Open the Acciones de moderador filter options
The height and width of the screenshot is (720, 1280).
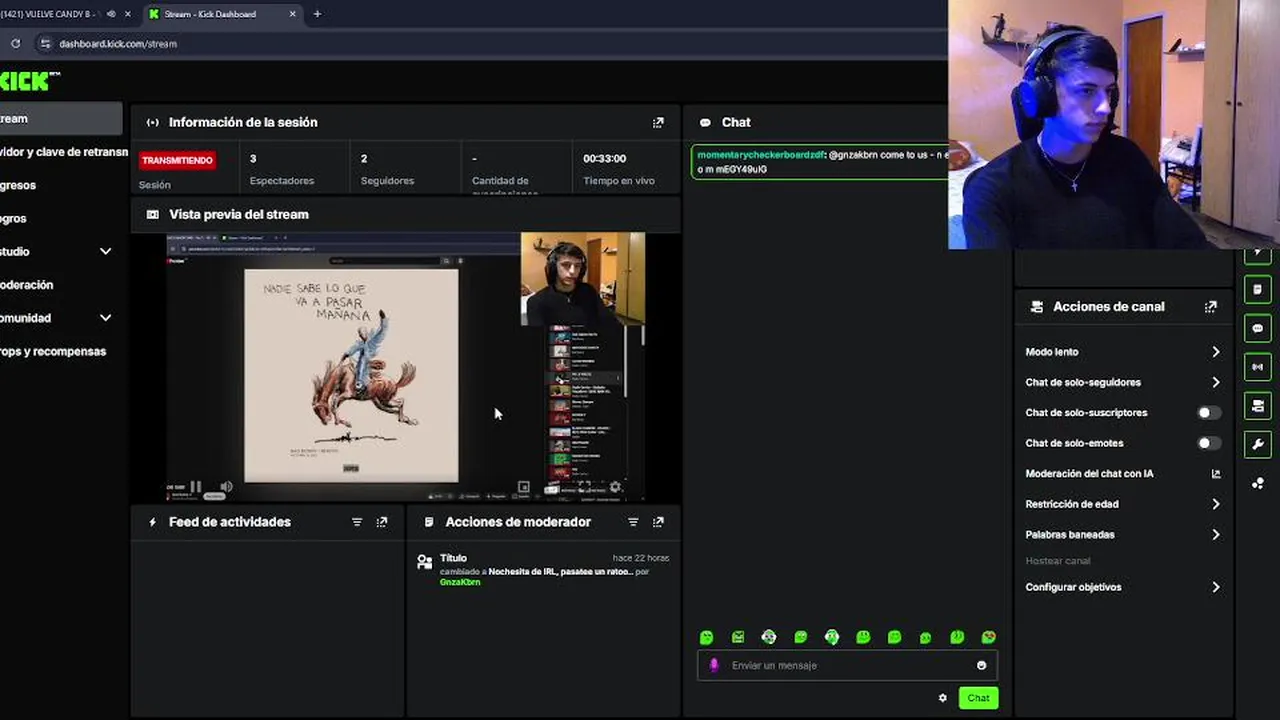coord(633,522)
